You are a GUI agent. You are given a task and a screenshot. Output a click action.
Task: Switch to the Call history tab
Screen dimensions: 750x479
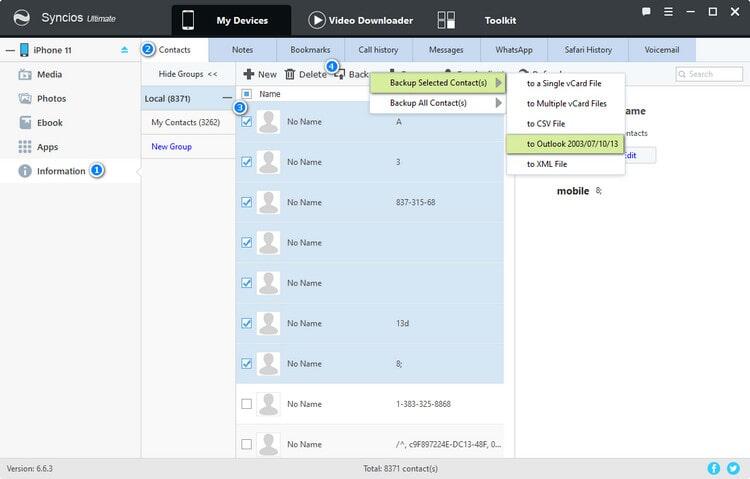click(x=378, y=49)
